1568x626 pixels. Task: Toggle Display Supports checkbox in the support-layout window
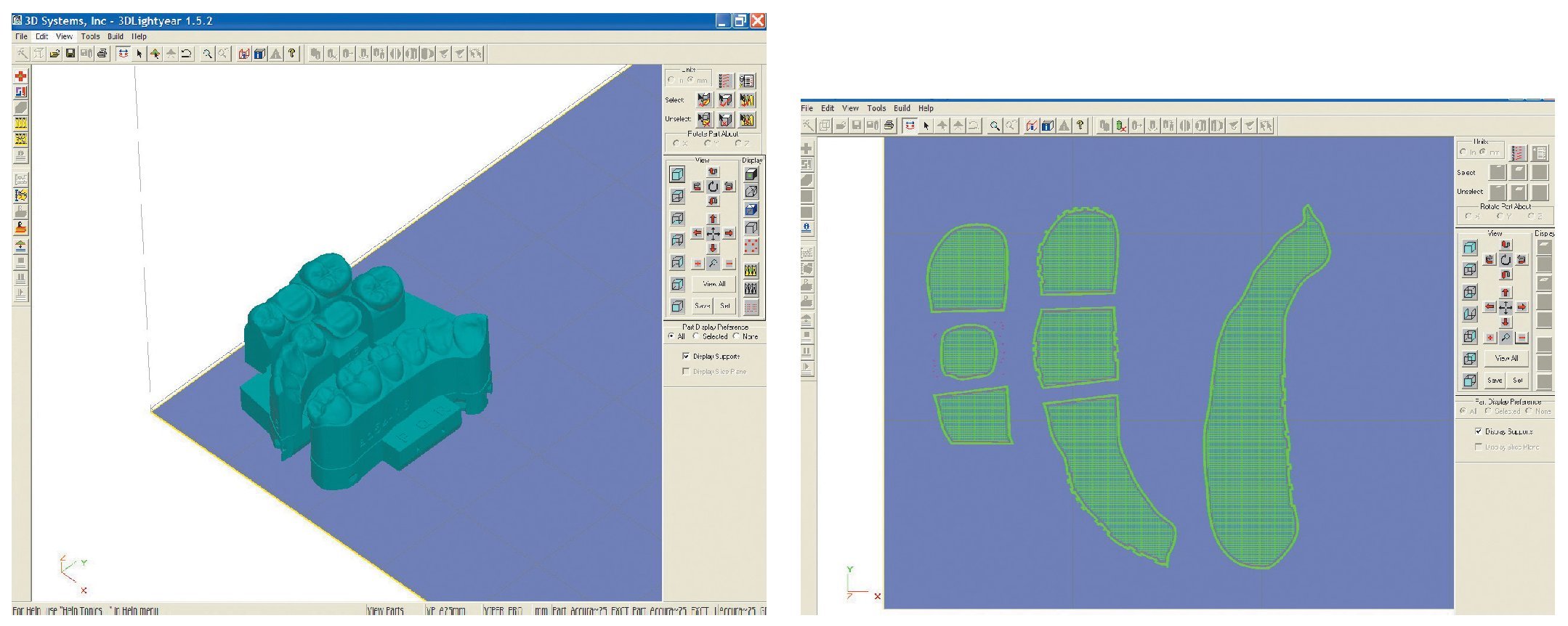[1478, 431]
